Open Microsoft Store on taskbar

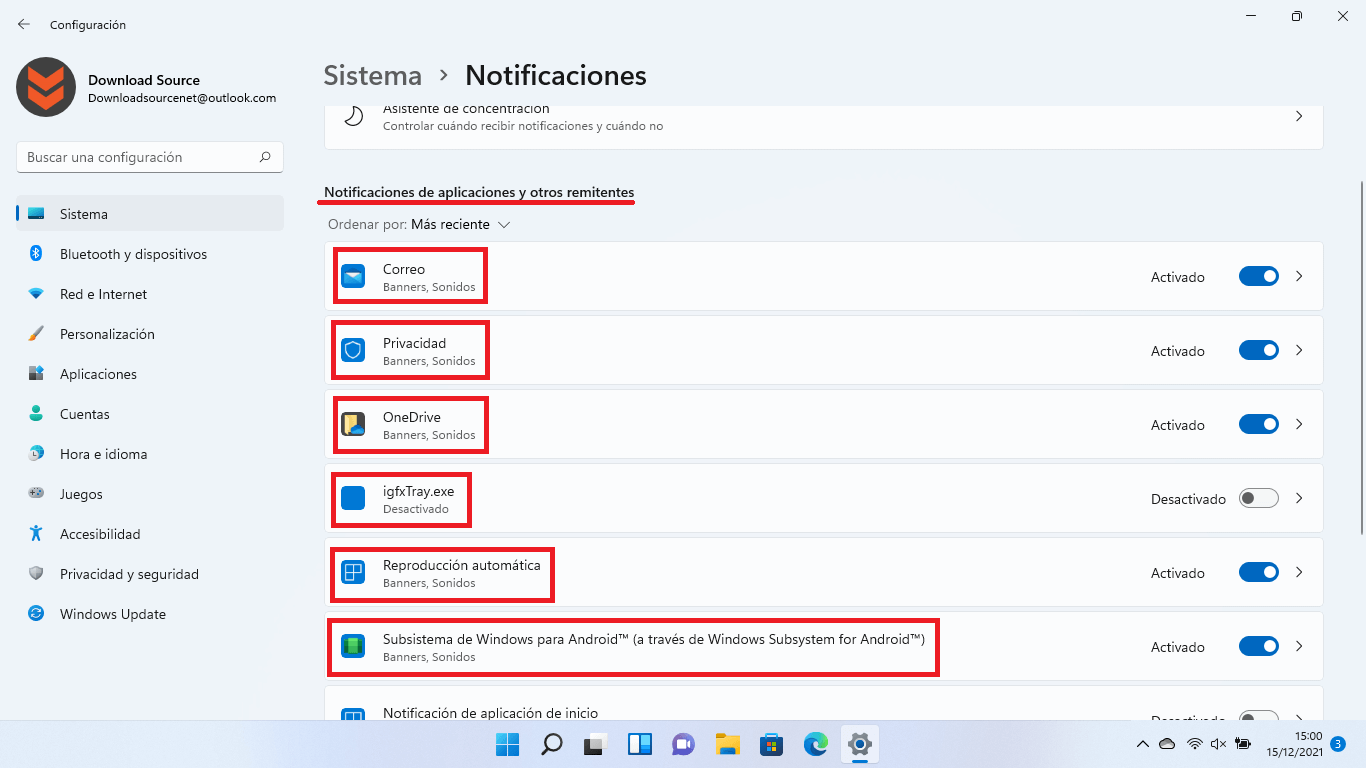pos(771,744)
